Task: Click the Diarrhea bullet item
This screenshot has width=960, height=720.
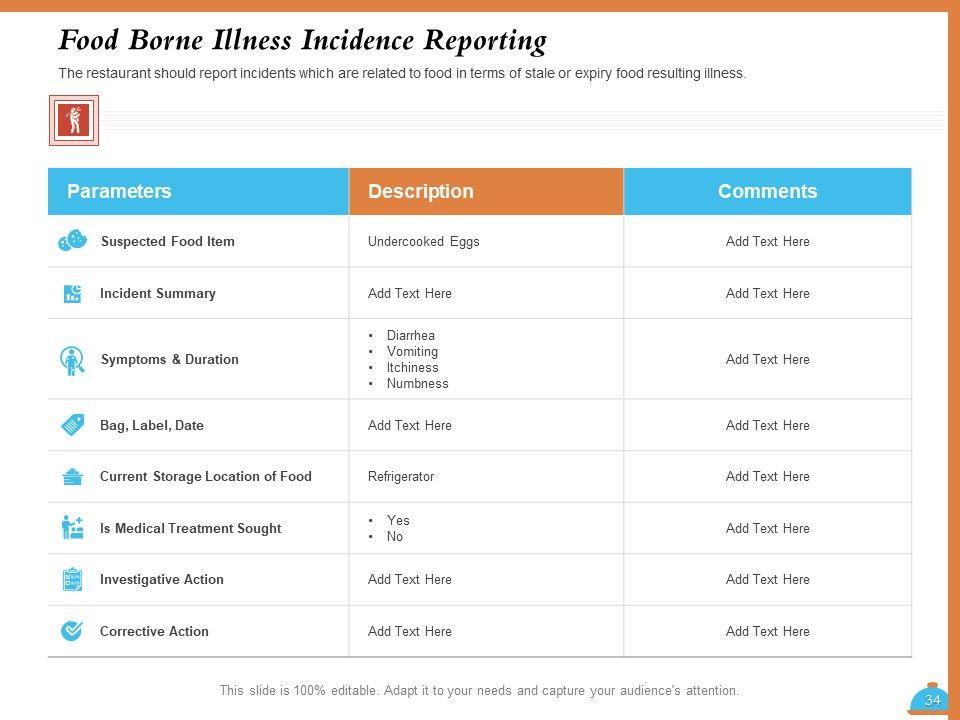Action: (410, 336)
